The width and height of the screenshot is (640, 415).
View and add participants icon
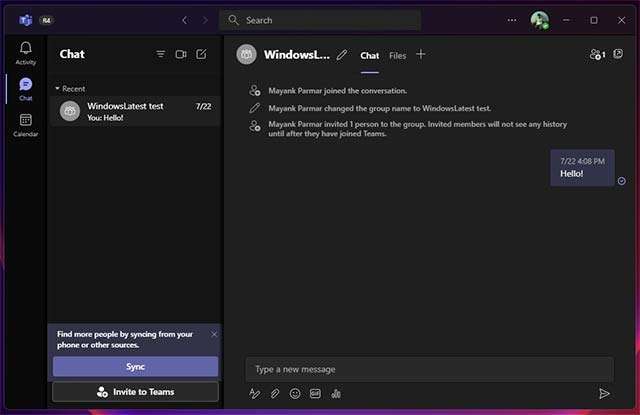coord(597,54)
